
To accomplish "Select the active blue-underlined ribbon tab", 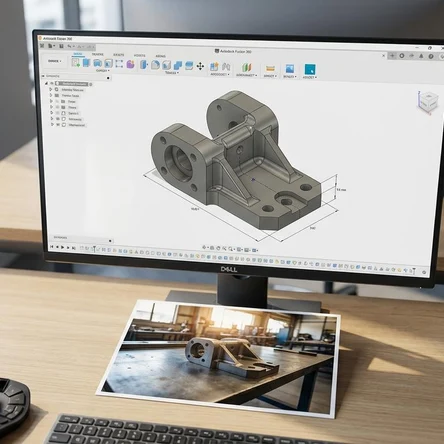I will (78, 54).
